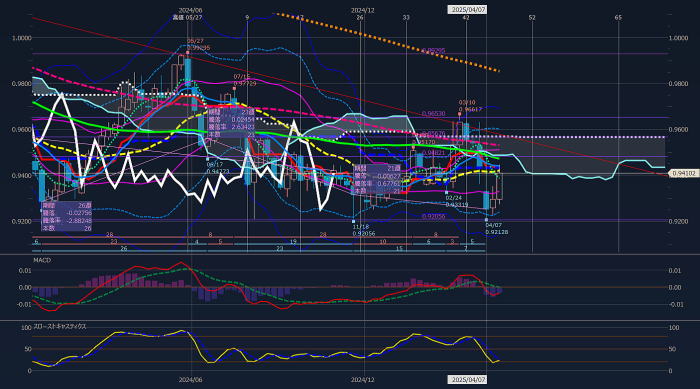Click the slow stochastics panel title
The width and height of the screenshot is (700, 389).
tap(60, 326)
